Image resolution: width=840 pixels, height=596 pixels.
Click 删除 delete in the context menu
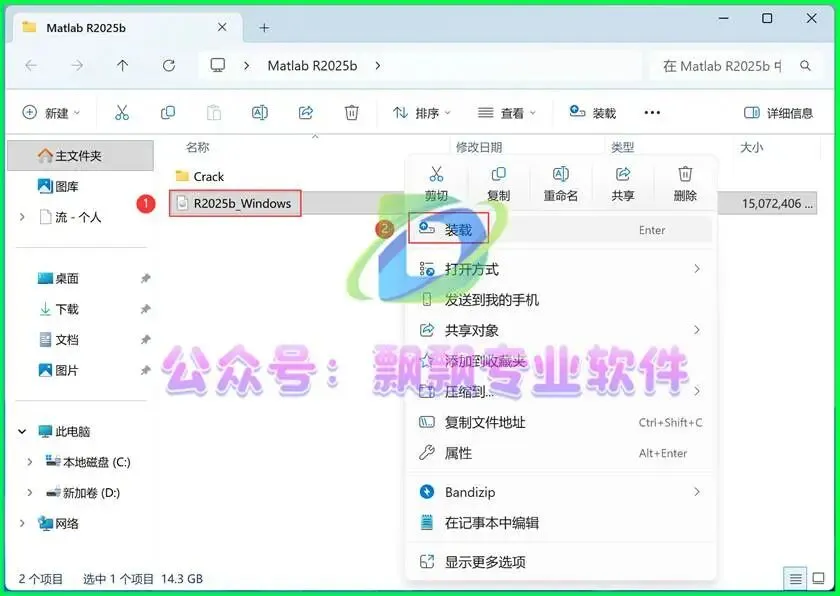685,184
